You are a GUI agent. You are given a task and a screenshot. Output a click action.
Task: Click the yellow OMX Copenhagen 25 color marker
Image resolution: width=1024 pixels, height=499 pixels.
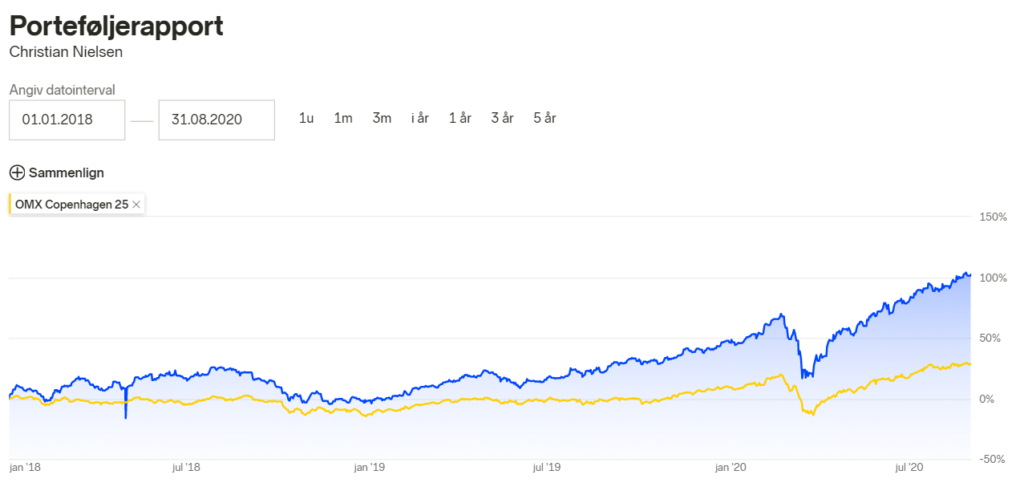(x=10, y=204)
